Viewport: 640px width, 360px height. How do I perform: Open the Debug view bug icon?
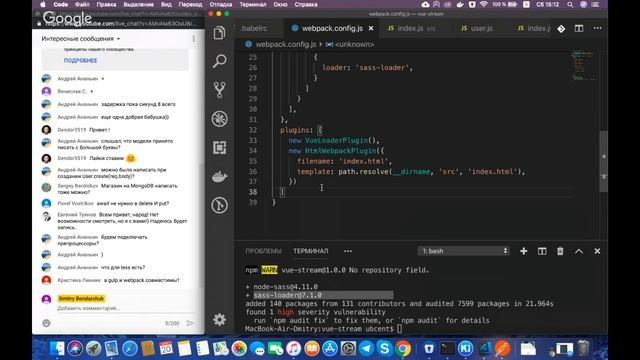click(219, 119)
